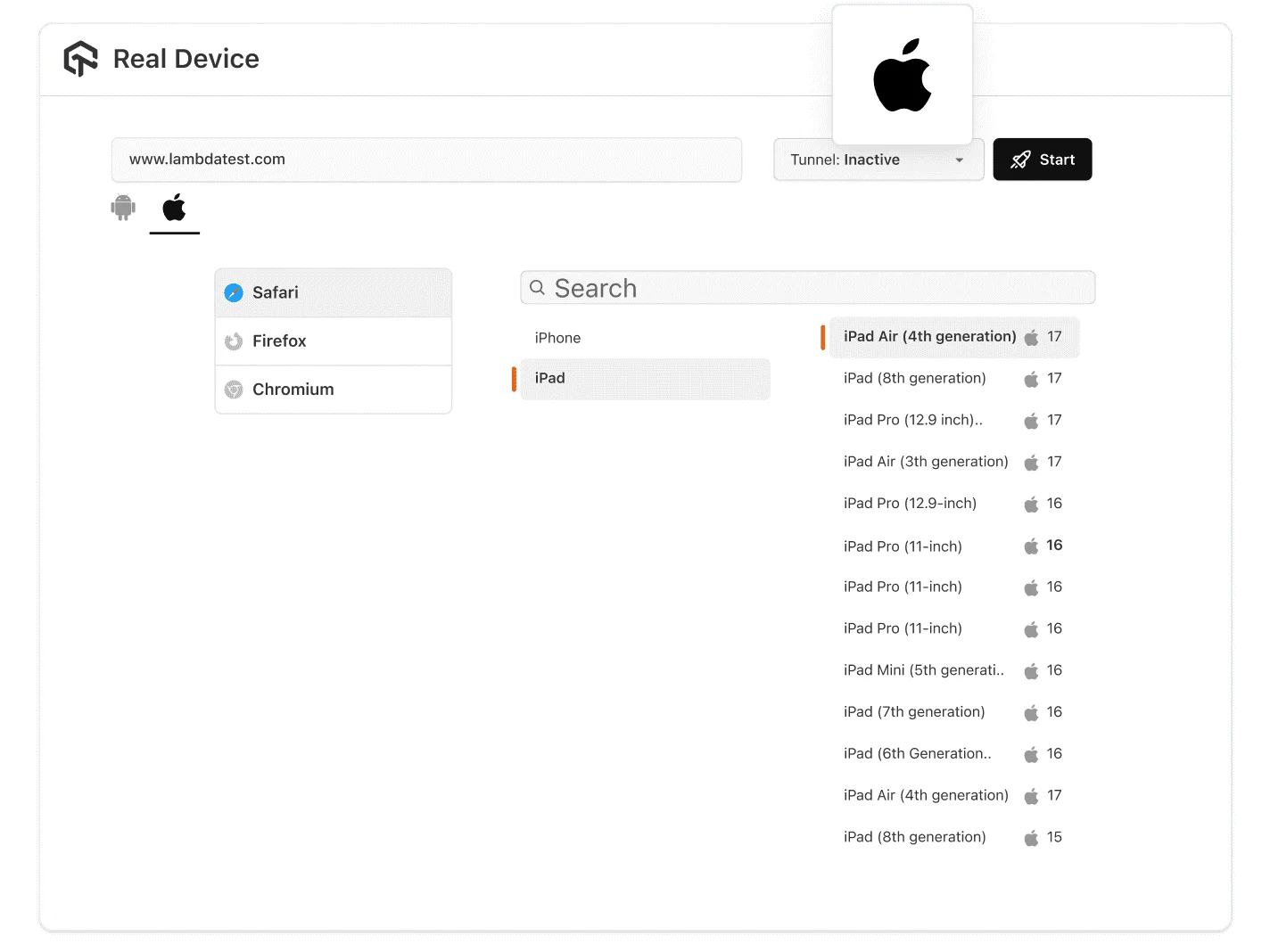Image resolution: width=1270 pixels, height=952 pixels.
Task: Select iPad Air (4th generation) version 17 highlighted
Action: 954,337
